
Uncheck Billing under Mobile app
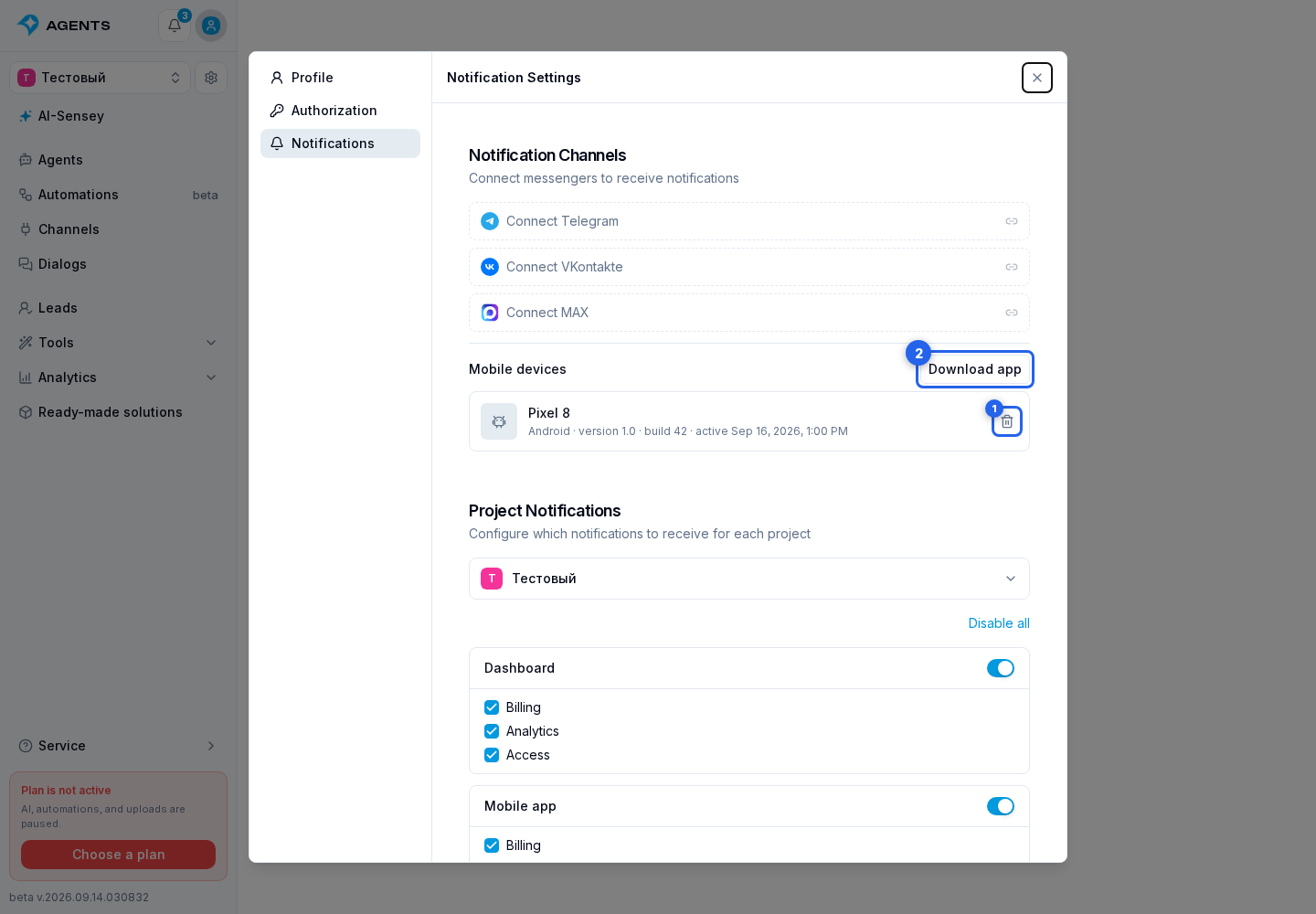(x=492, y=845)
